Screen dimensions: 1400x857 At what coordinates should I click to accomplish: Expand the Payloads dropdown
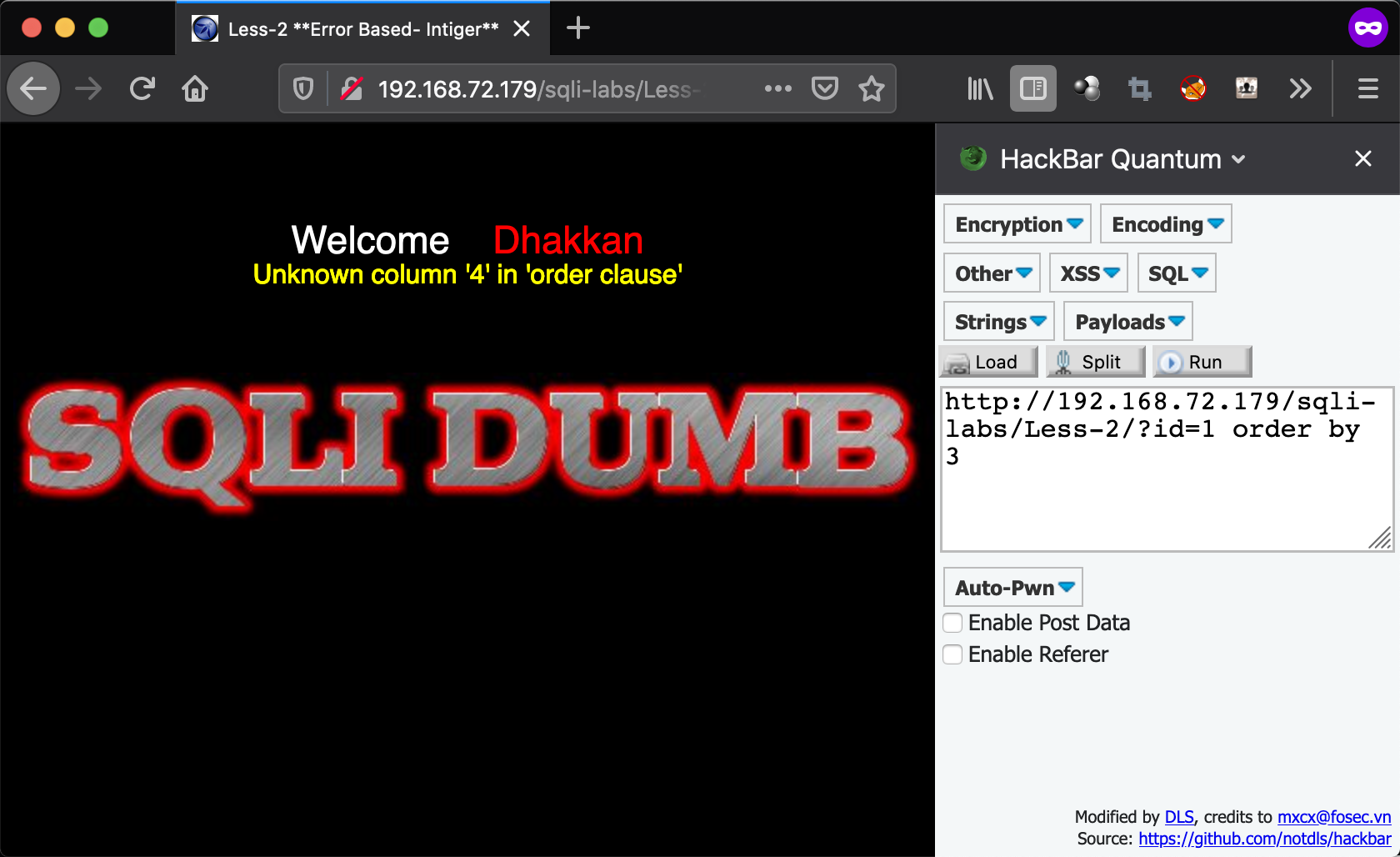pyautogui.click(x=1128, y=322)
